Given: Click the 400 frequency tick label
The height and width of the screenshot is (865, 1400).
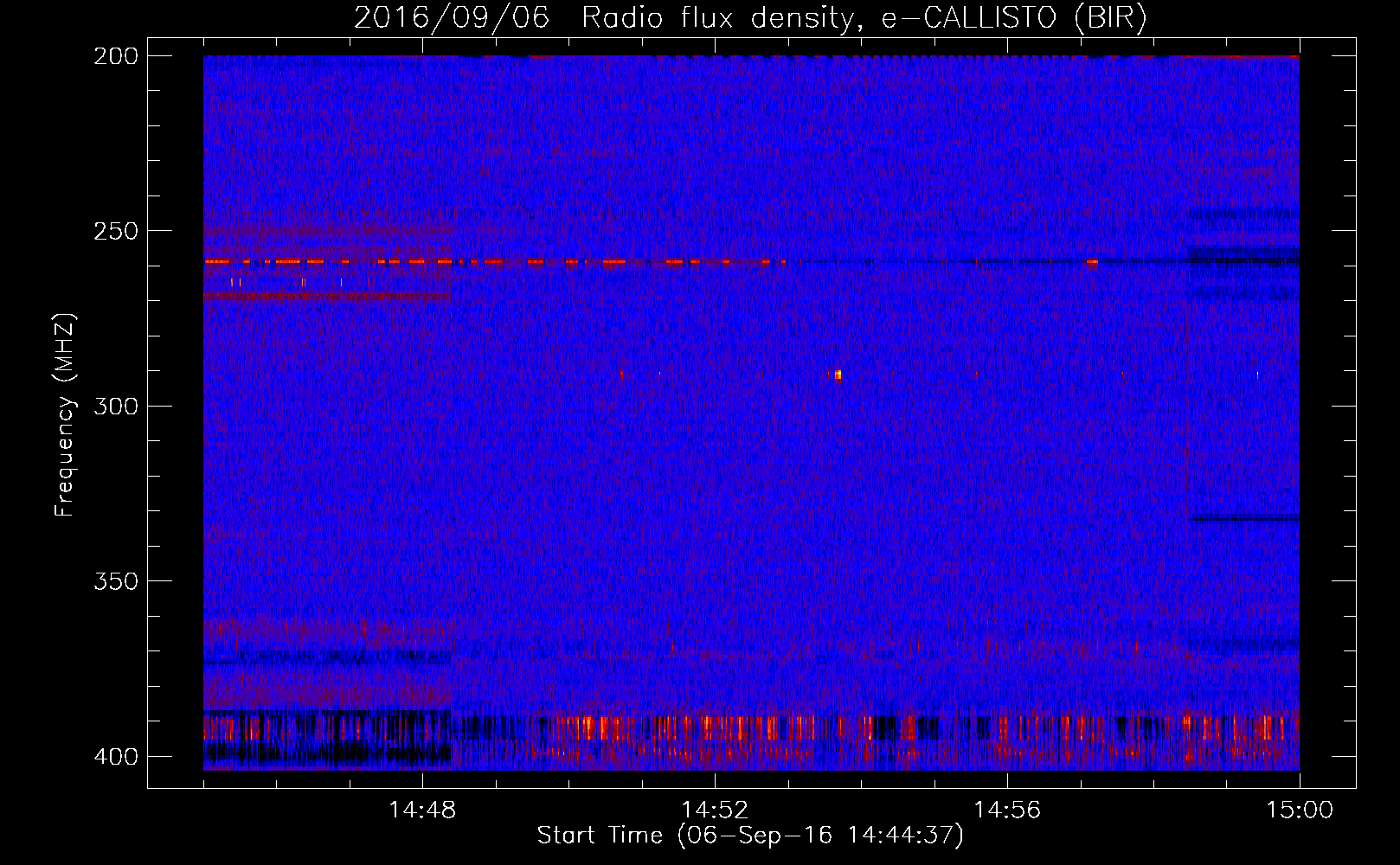Looking at the screenshot, I should 115,757.
